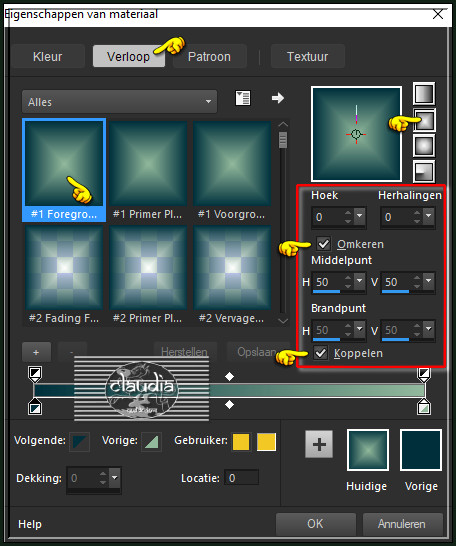This screenshot has width=456, height=546.
Task: Switch to the Kleur tab
Action: (48, 56)
